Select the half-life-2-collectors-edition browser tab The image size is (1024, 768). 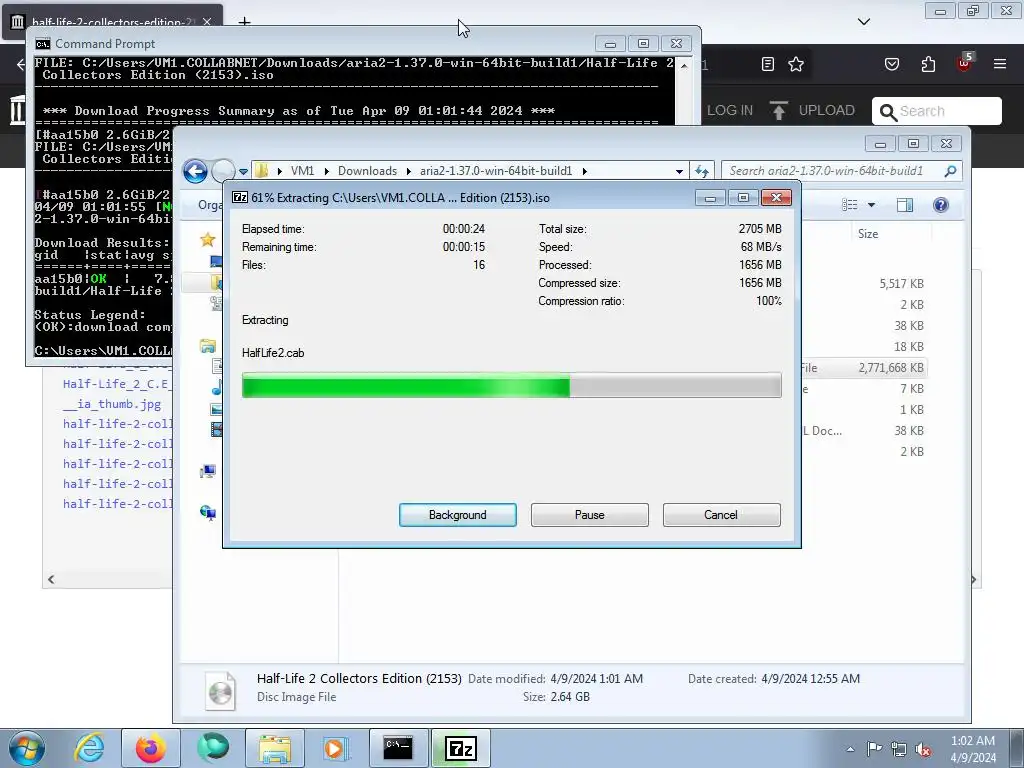pyautogui.click(x=112, y=22)
